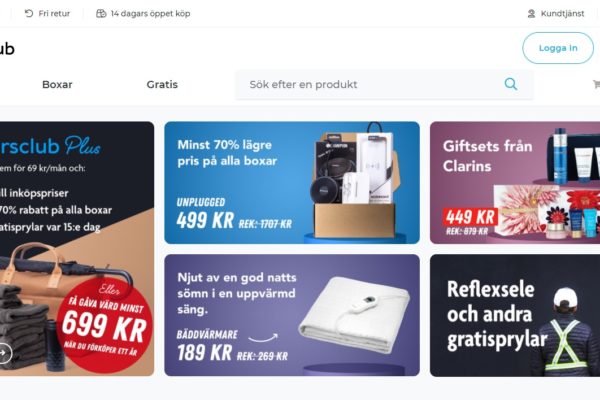Open the Fri retur info link

(54, 13)
